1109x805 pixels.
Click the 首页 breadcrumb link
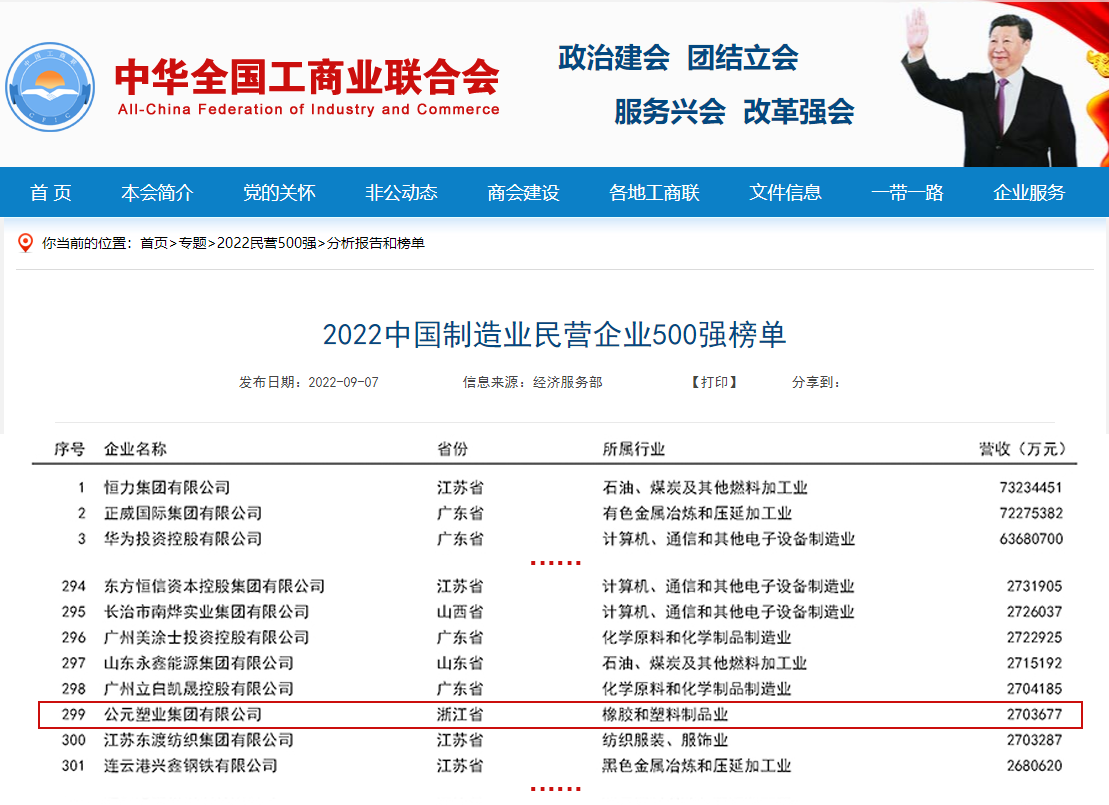154,243
